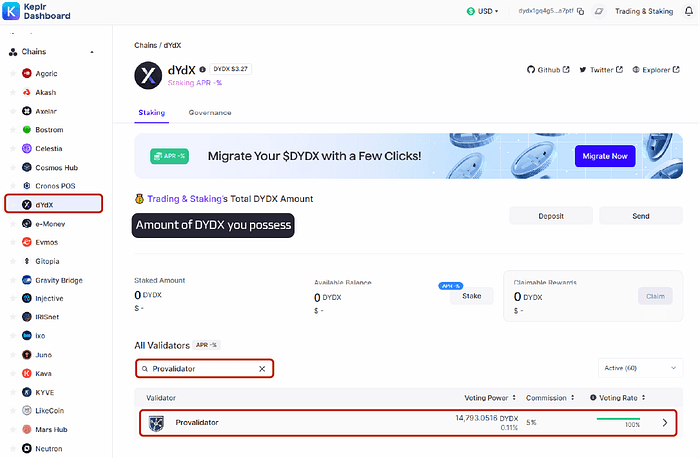Open the Trading & Staking account menu

point(644,11)
